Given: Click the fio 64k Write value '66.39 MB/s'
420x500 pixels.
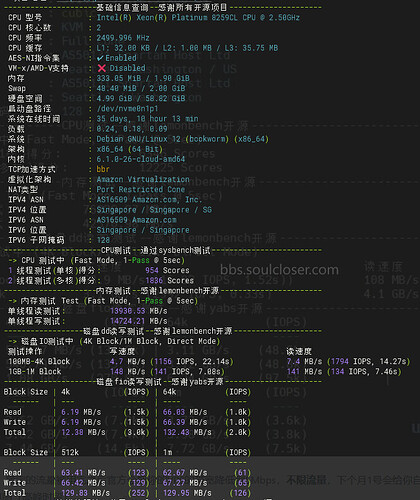Looking at the screenshot, I should (185, 422).
